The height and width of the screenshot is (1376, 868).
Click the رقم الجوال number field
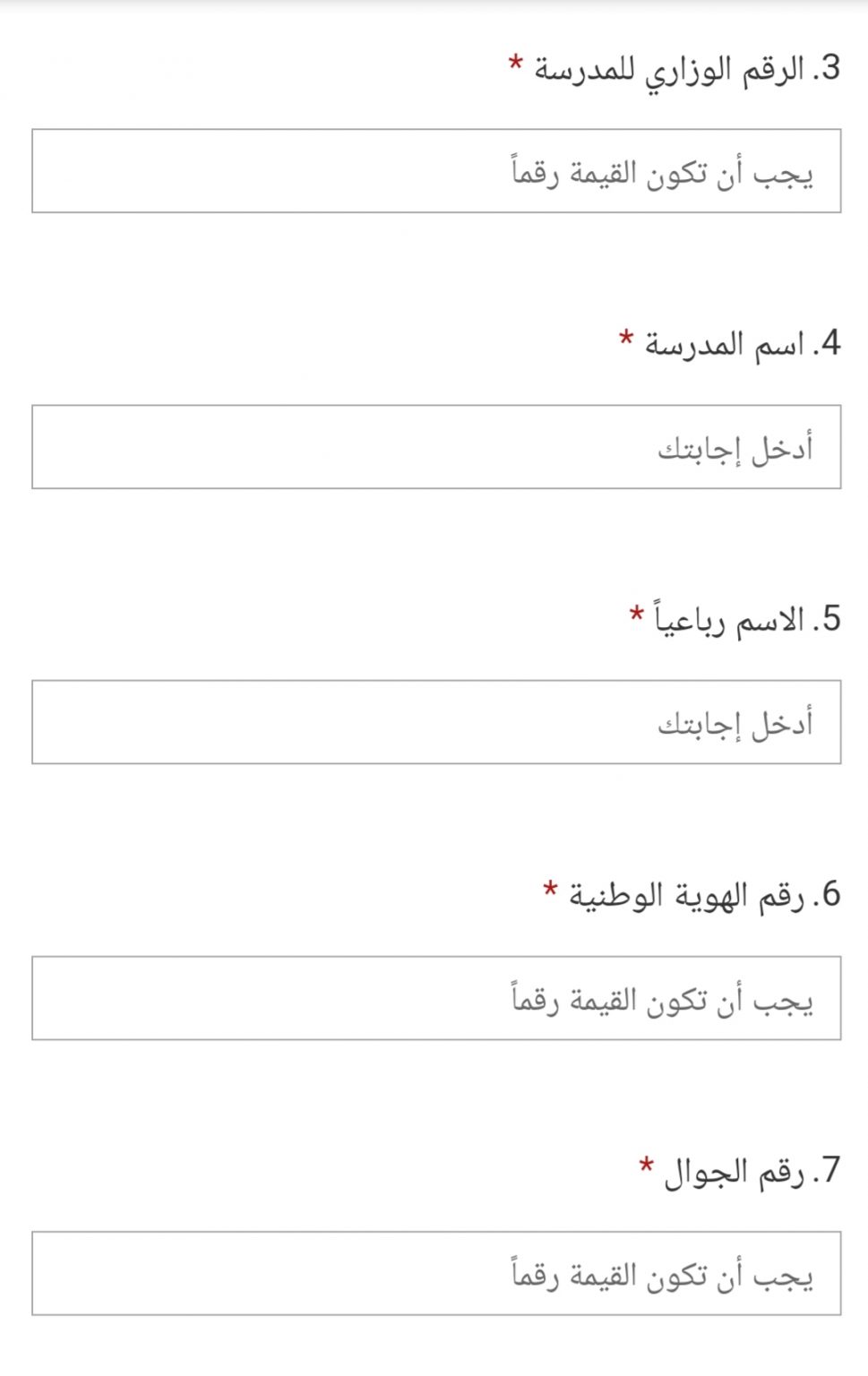coord(436,1273)
